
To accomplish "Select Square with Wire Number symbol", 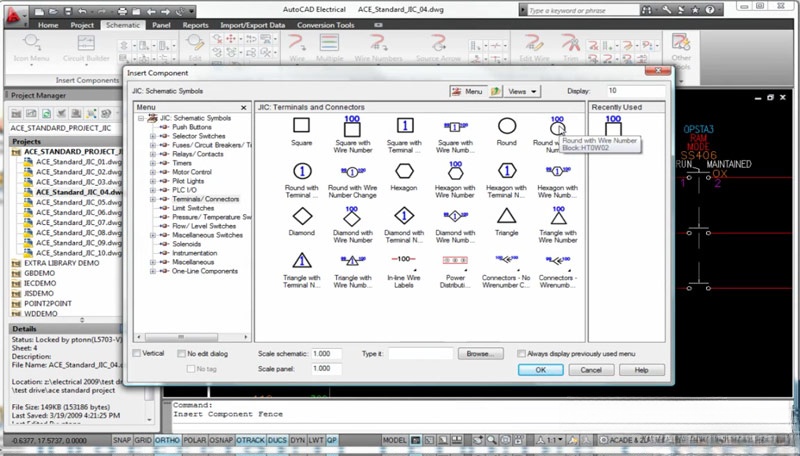I will pyautogui.click(x=352, y=126).
